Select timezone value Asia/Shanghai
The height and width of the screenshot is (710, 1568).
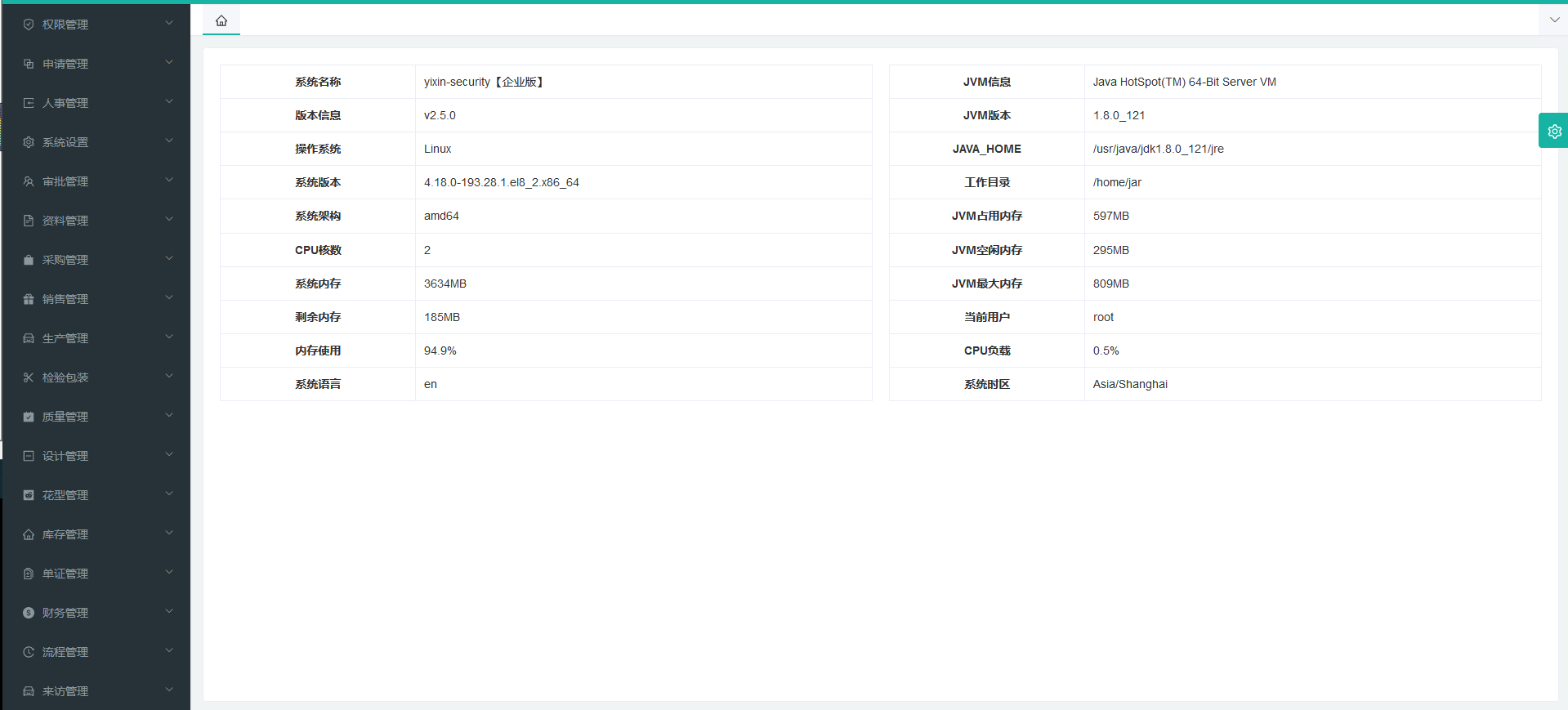coord(1130,384)
